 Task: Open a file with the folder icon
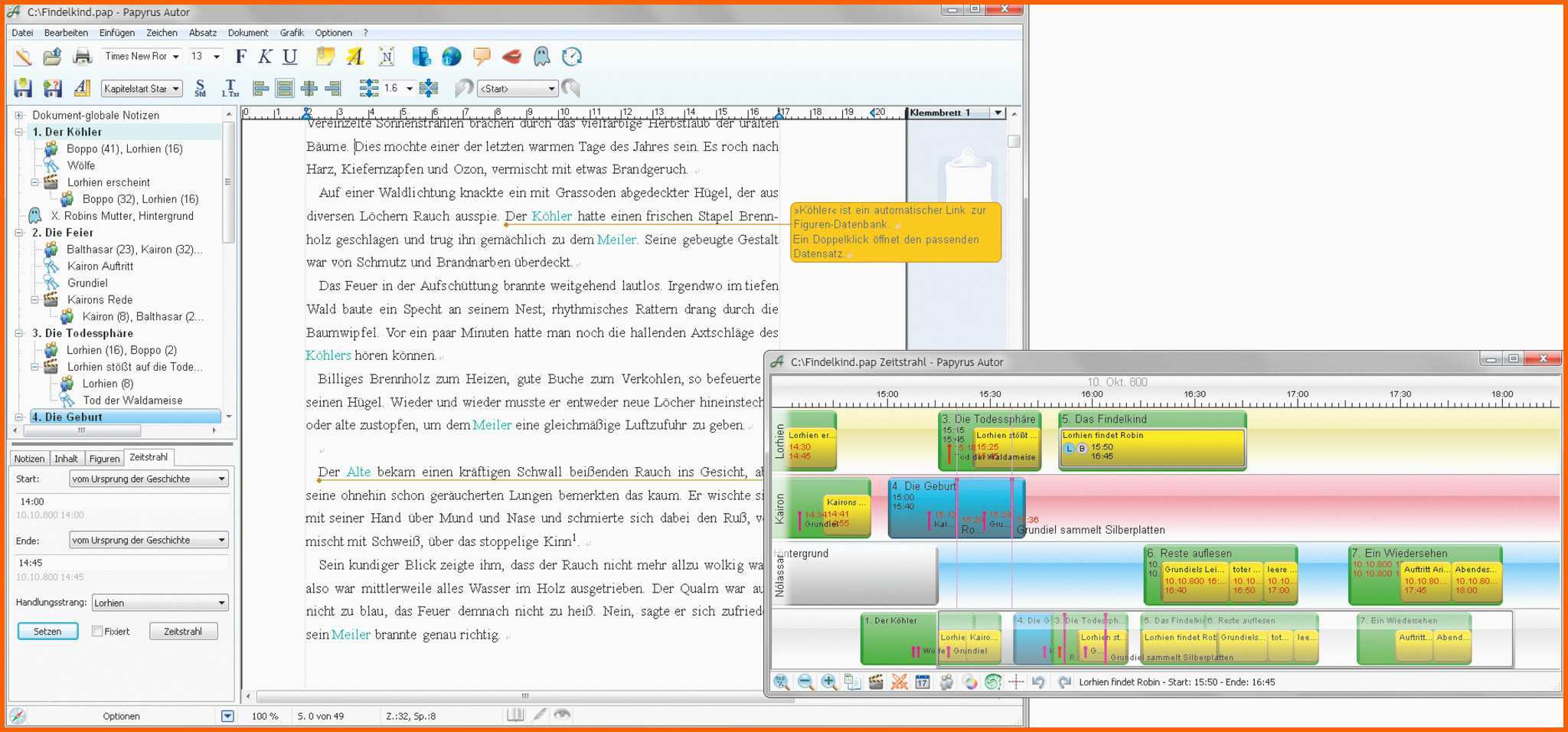[x=52, y=57]
